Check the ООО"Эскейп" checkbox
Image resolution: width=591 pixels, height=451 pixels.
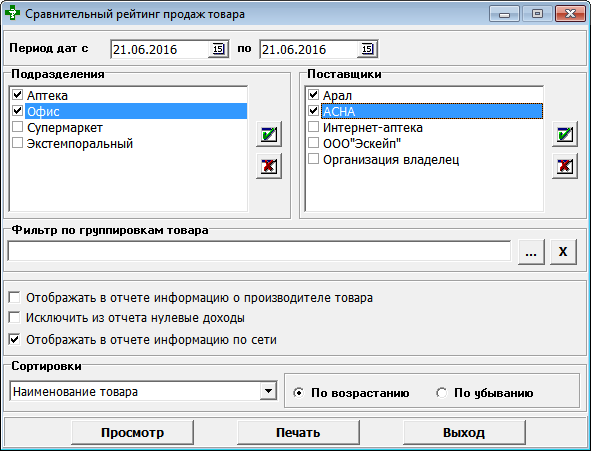[x=313, y=143]
